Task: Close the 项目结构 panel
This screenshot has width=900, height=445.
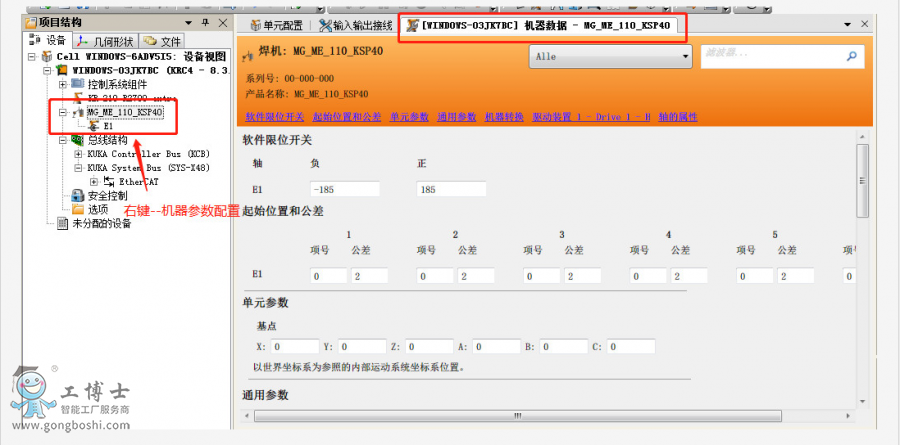Action: click(x=223, y=23)
